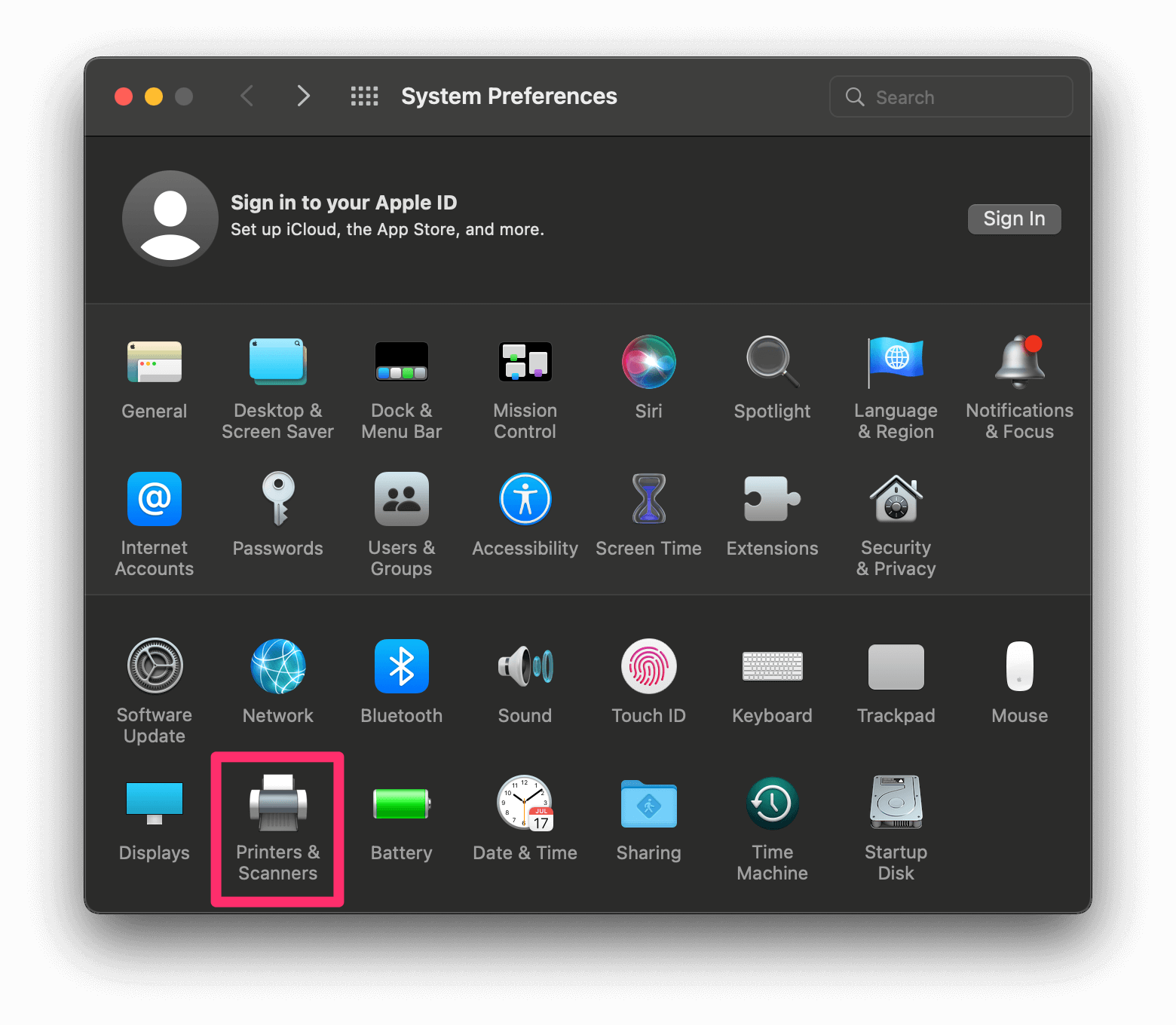Open the Network preference pane
Viewport: 1176px width, 1025px height.
[277, 667]
